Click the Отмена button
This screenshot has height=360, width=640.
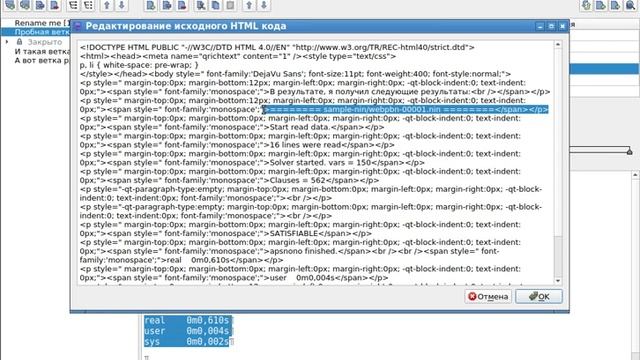click(488, 296)
